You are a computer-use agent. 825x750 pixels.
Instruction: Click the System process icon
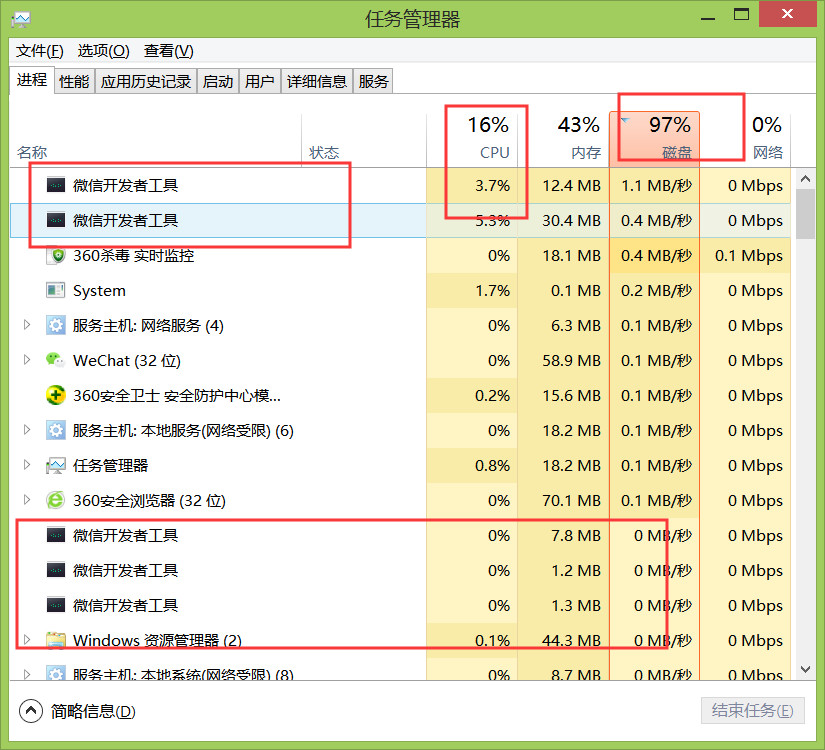(56, 291)
